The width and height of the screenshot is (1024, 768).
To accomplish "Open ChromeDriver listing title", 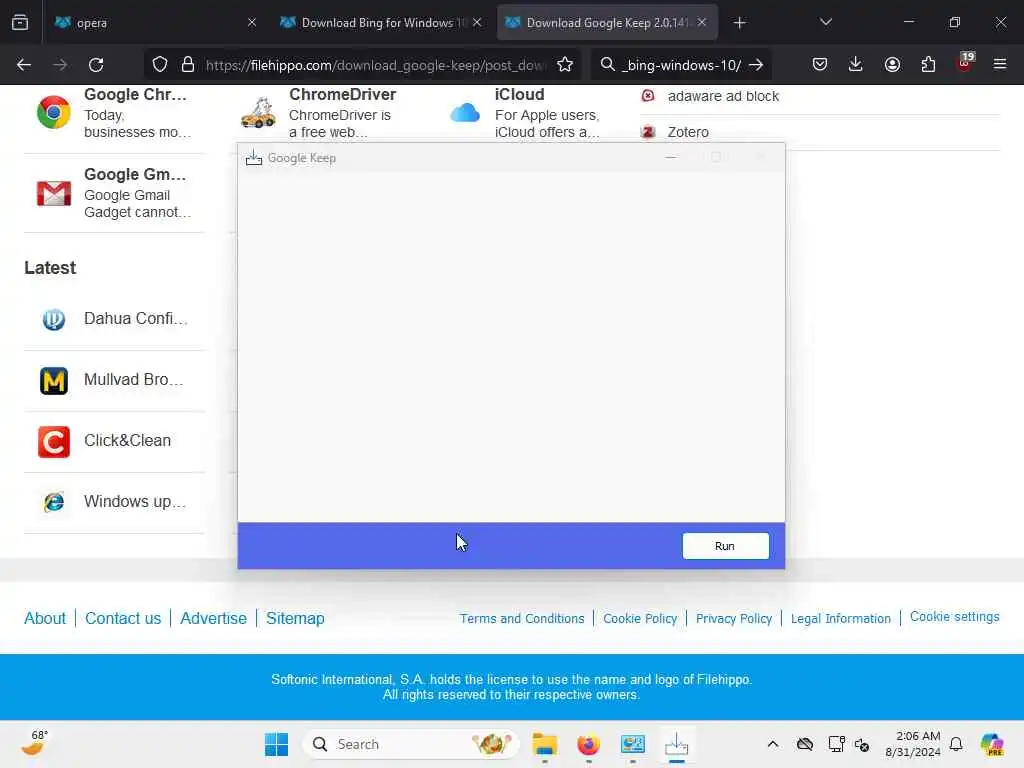I will click(x=342, y=95).
